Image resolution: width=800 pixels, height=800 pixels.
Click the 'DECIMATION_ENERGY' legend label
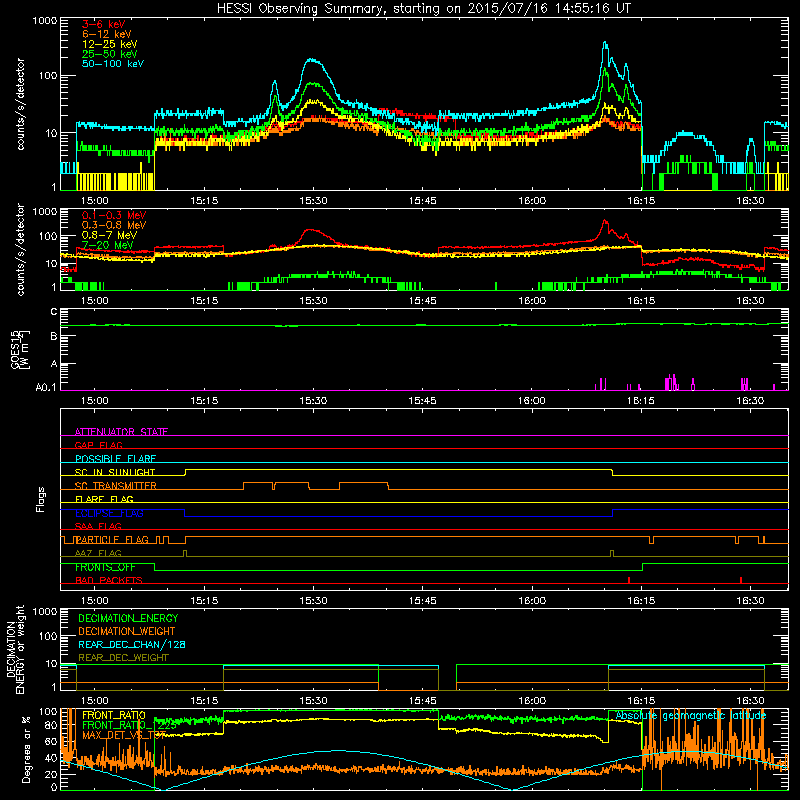pos(128,618)
